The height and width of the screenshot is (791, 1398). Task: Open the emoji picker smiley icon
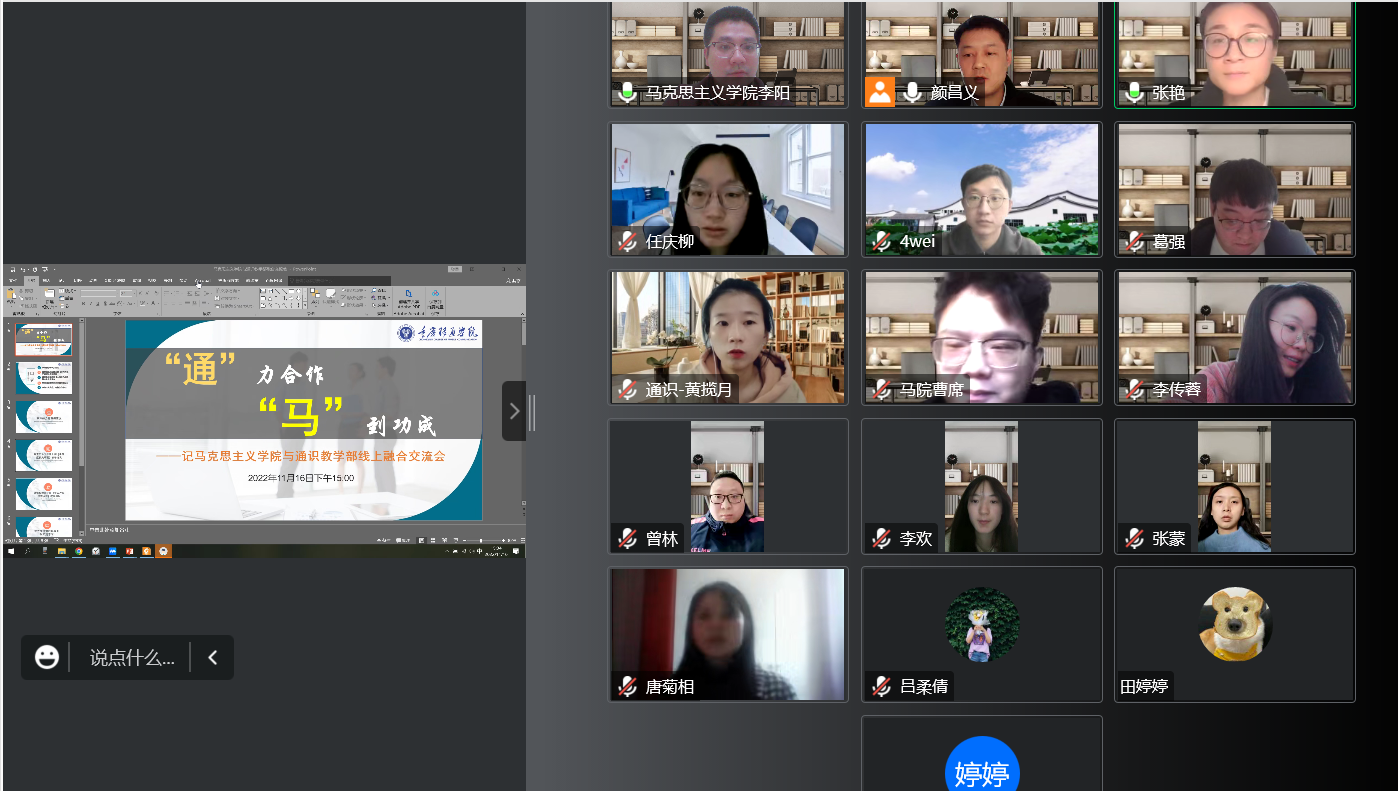pyautogui.click(x=47, y=657)
